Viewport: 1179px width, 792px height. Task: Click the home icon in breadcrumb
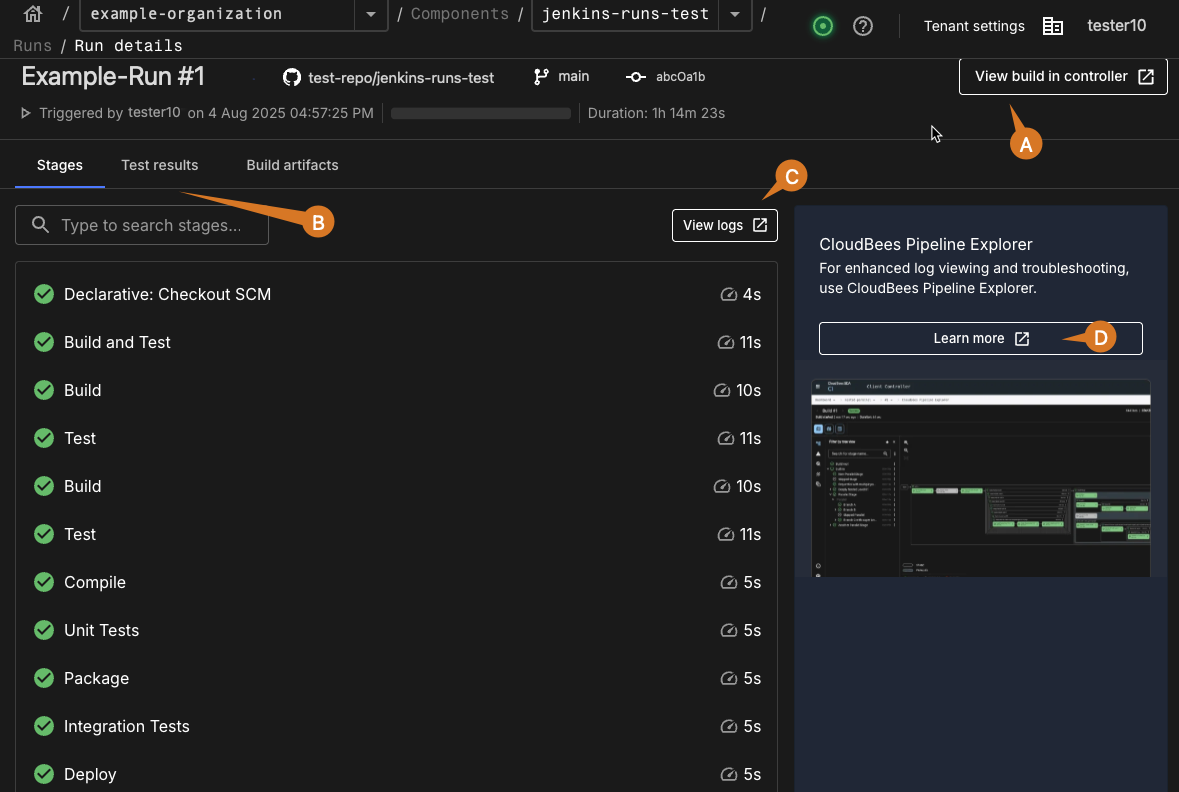(33, 15)
